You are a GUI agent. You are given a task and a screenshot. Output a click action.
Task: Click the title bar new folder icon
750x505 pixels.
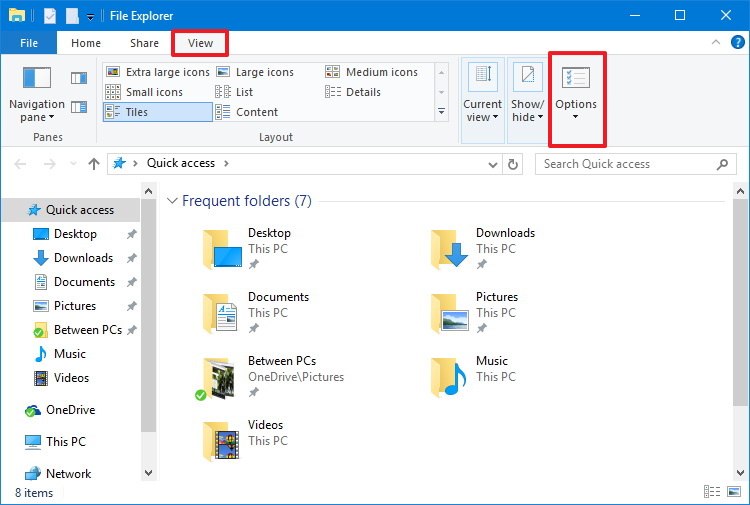[72, 16]
